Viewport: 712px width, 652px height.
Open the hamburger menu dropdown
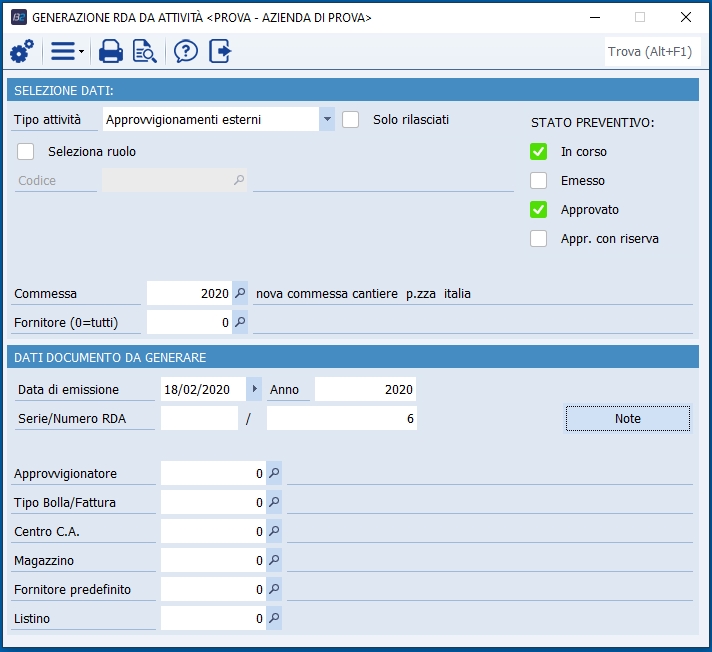pyautogui.click(x=66, y=52)
